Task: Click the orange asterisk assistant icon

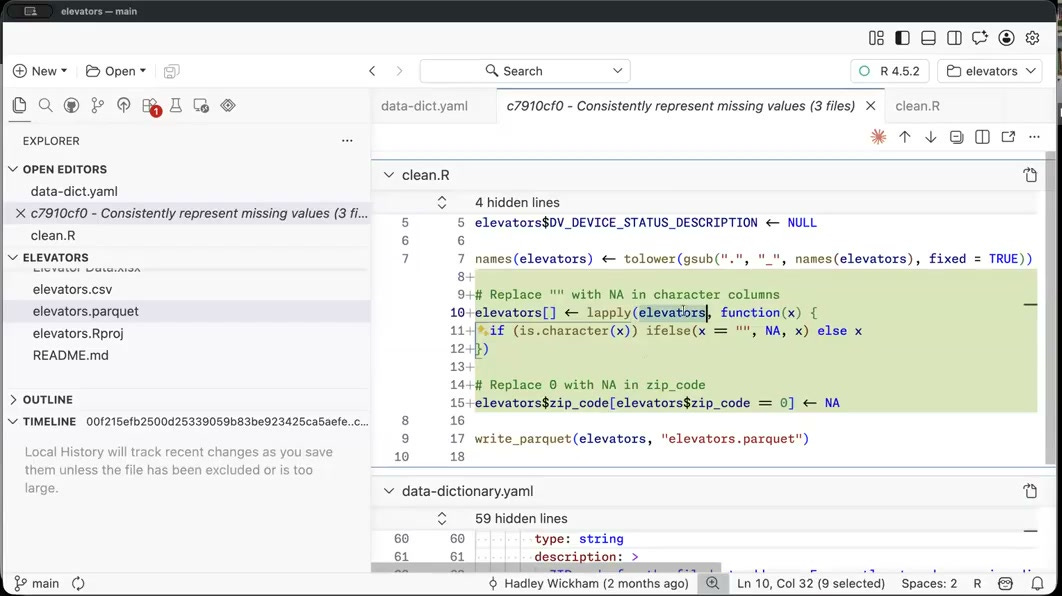Action: tap(878, 137)
